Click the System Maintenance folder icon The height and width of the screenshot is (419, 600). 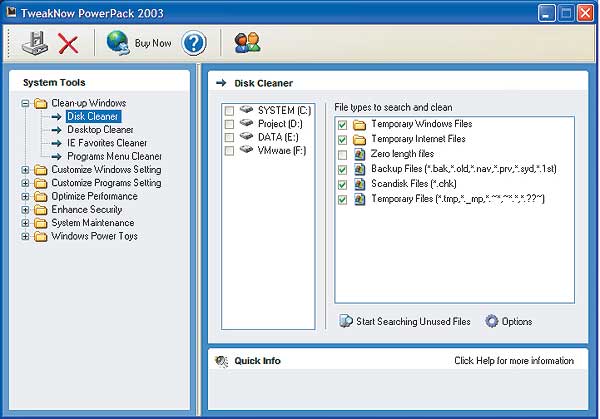point(41,223)
